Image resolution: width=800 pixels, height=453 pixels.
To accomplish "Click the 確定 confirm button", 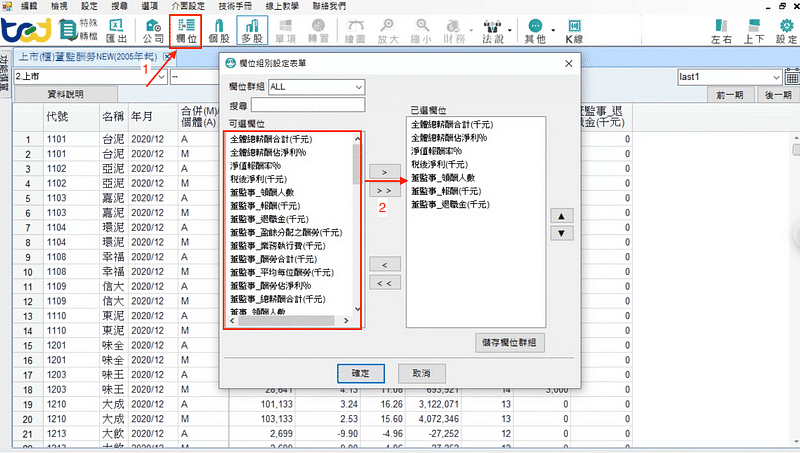I will (361, 373).
